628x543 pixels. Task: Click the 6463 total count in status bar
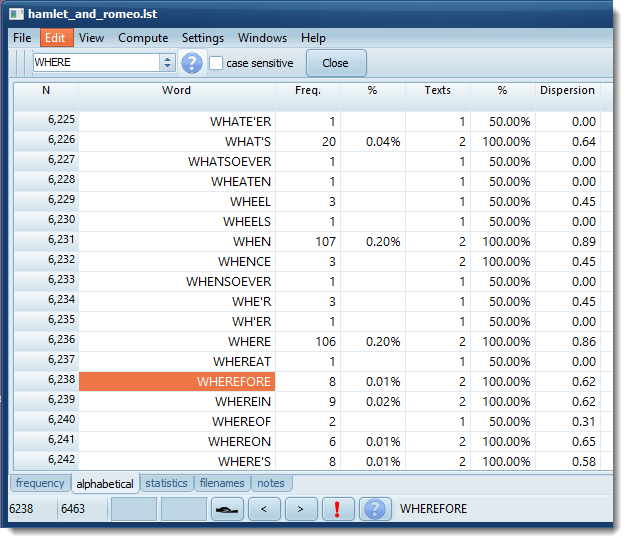tap(73, 509)
